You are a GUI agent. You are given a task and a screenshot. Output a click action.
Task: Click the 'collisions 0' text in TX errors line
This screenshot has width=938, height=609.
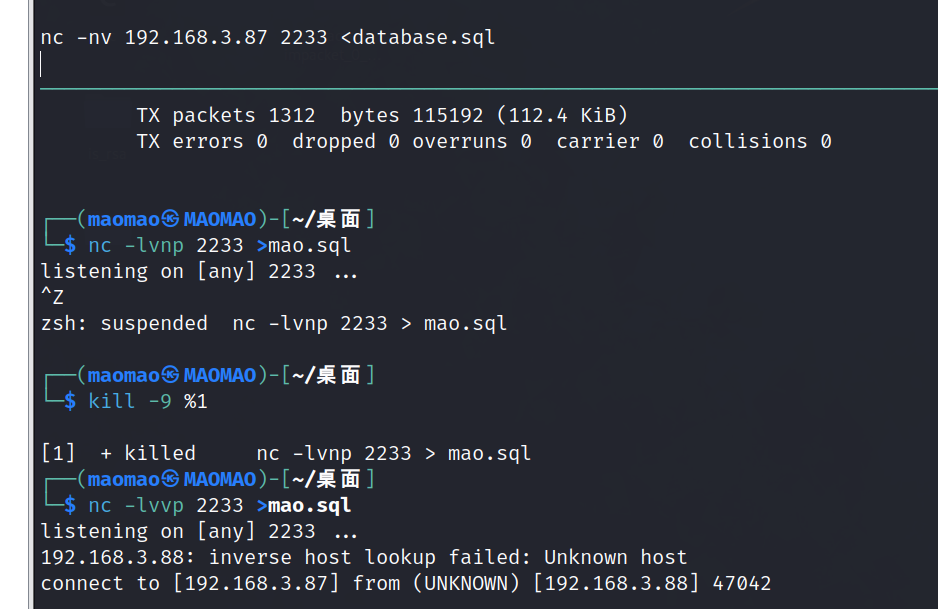coord(760,141)
